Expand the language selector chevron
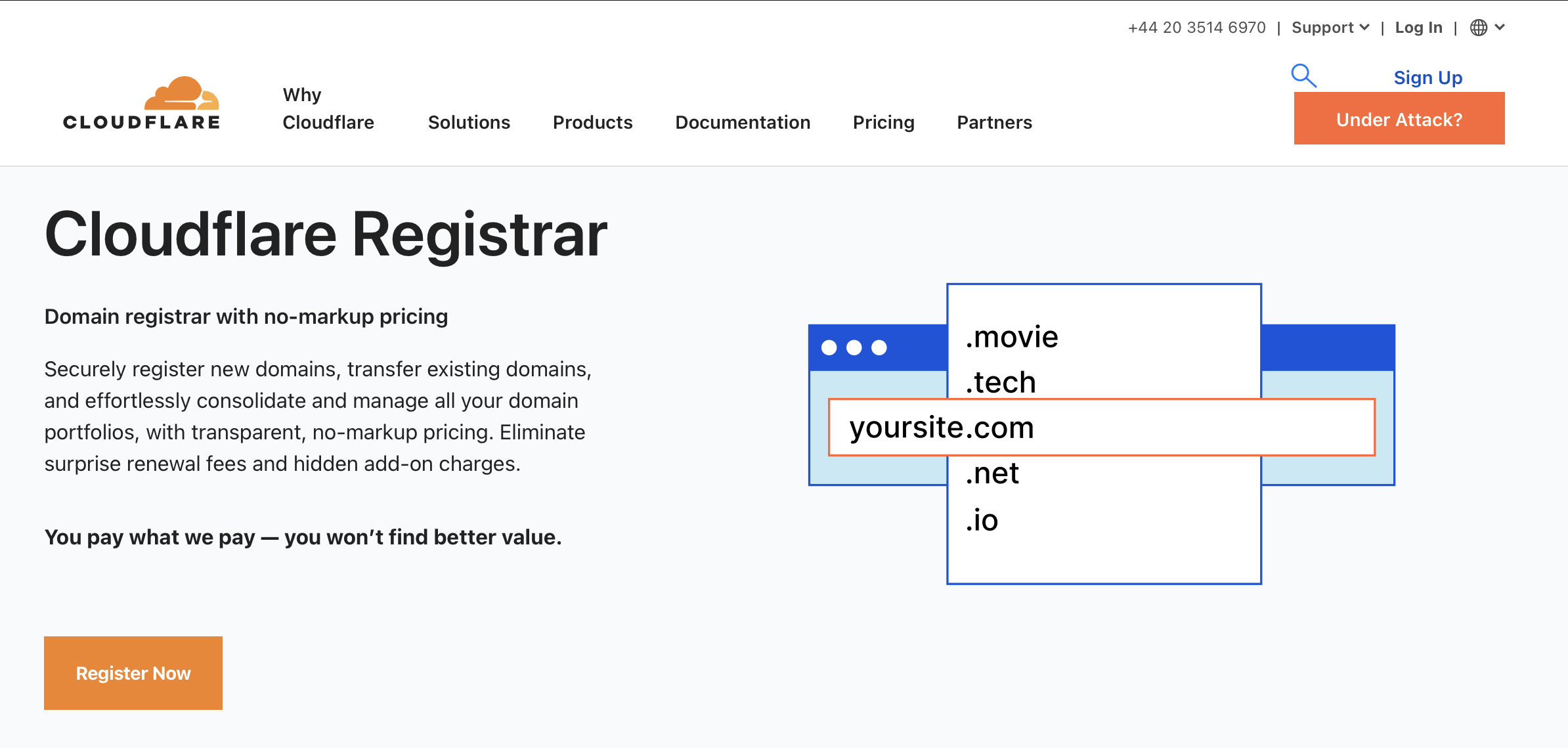 click(1500, 28)
